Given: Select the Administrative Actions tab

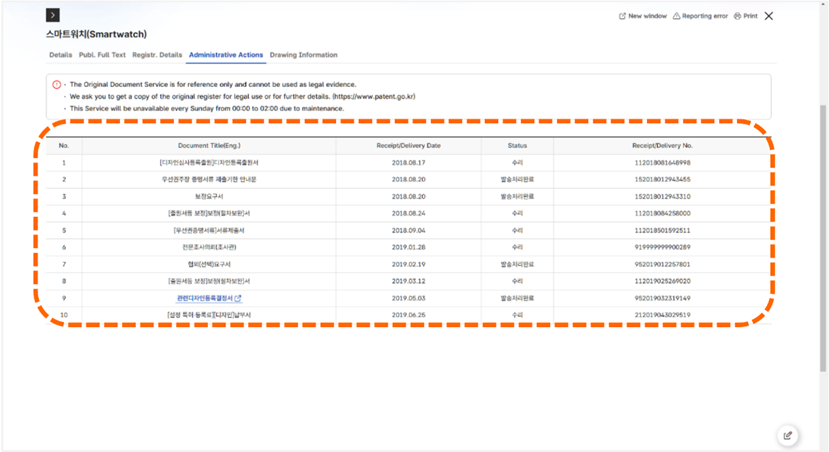Looking at the screenshot, I should click(226, 55).
